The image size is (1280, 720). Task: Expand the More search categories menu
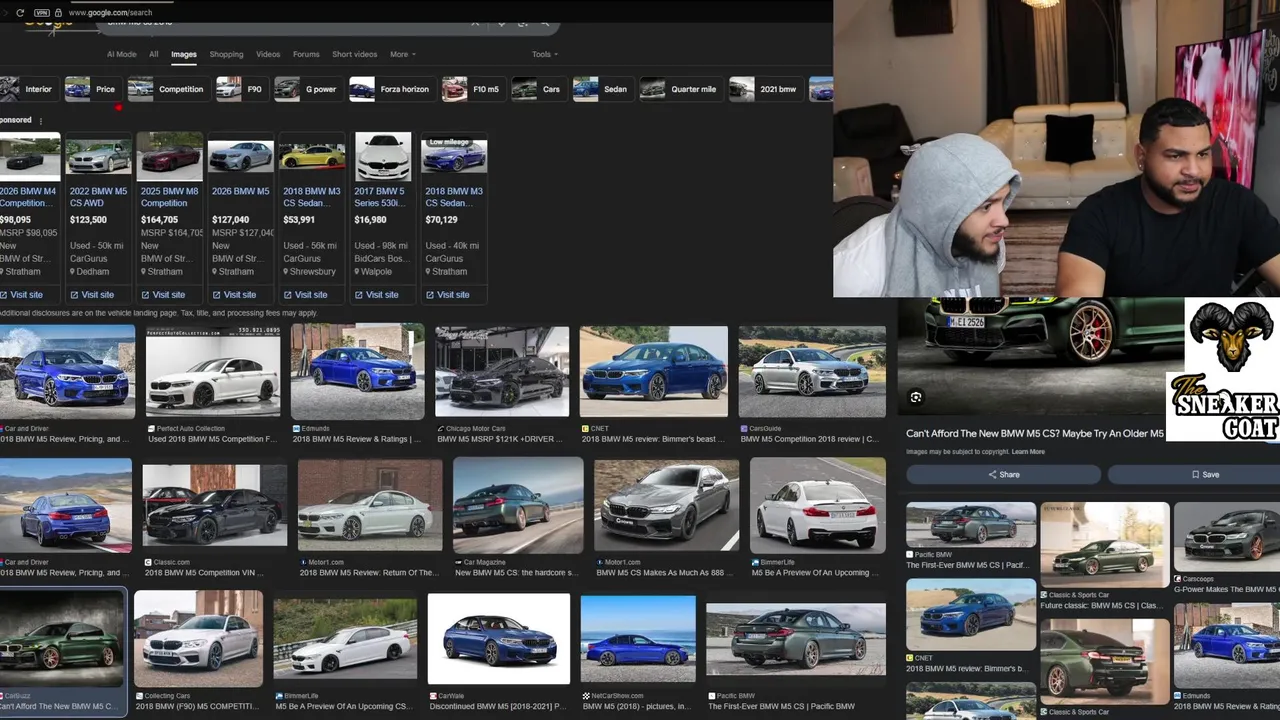tap(402, 54)
